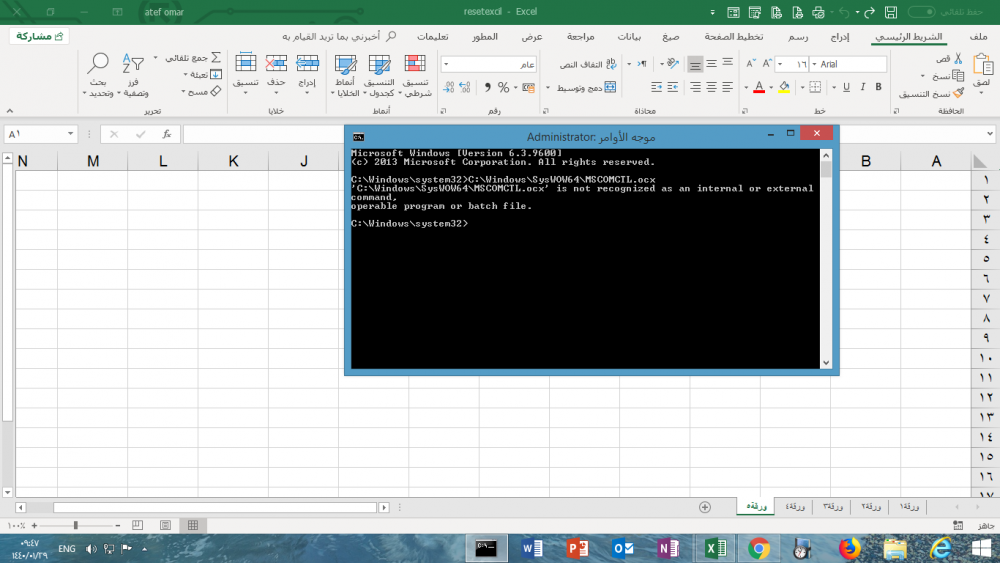This screenshot has height=563, width=1000.
Task: Open the font color dropdown arrow
Action: click(x=746, y=87)
